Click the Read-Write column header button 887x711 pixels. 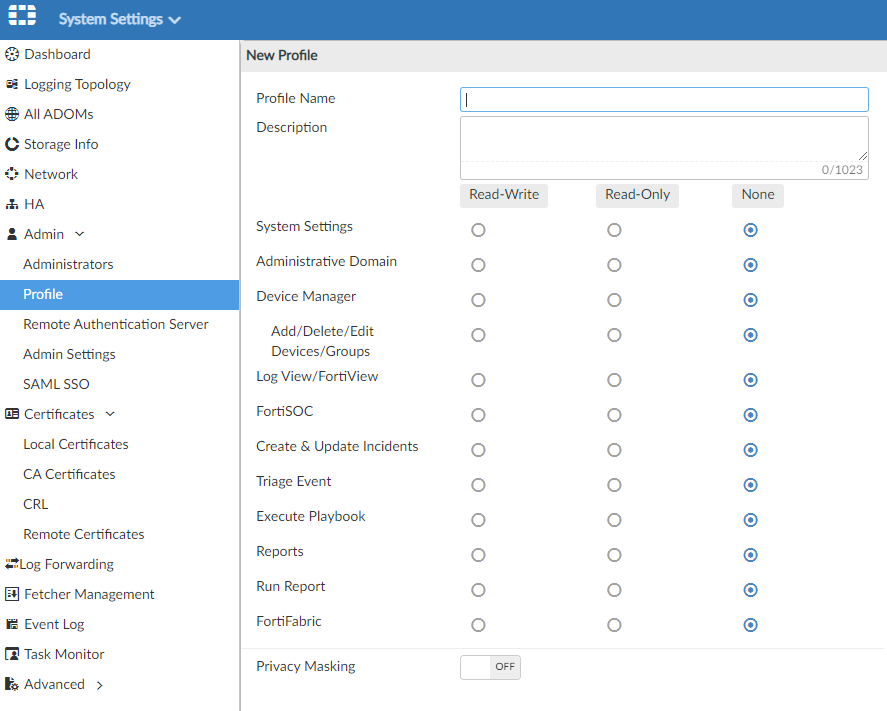click(x=504, y=195)
